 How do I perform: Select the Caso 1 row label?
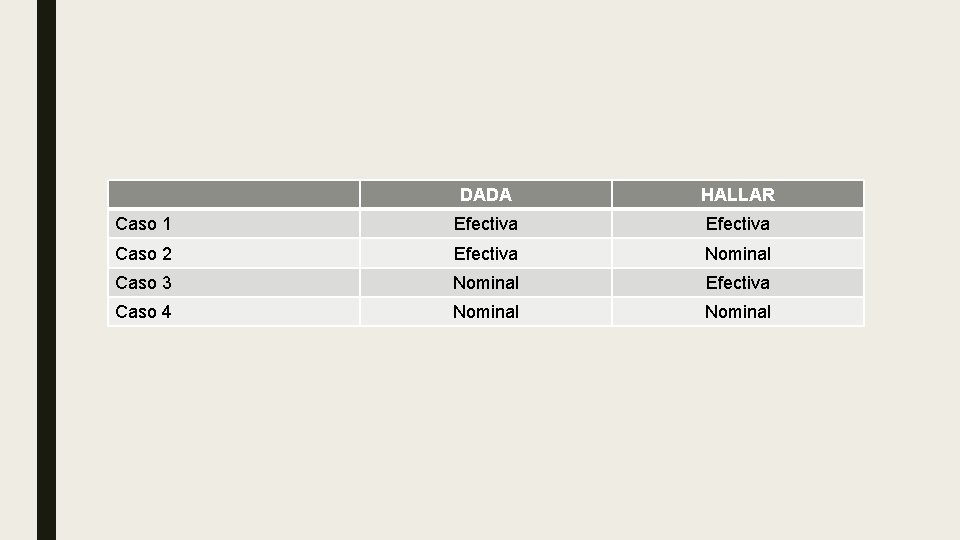(x=234, y=223)
